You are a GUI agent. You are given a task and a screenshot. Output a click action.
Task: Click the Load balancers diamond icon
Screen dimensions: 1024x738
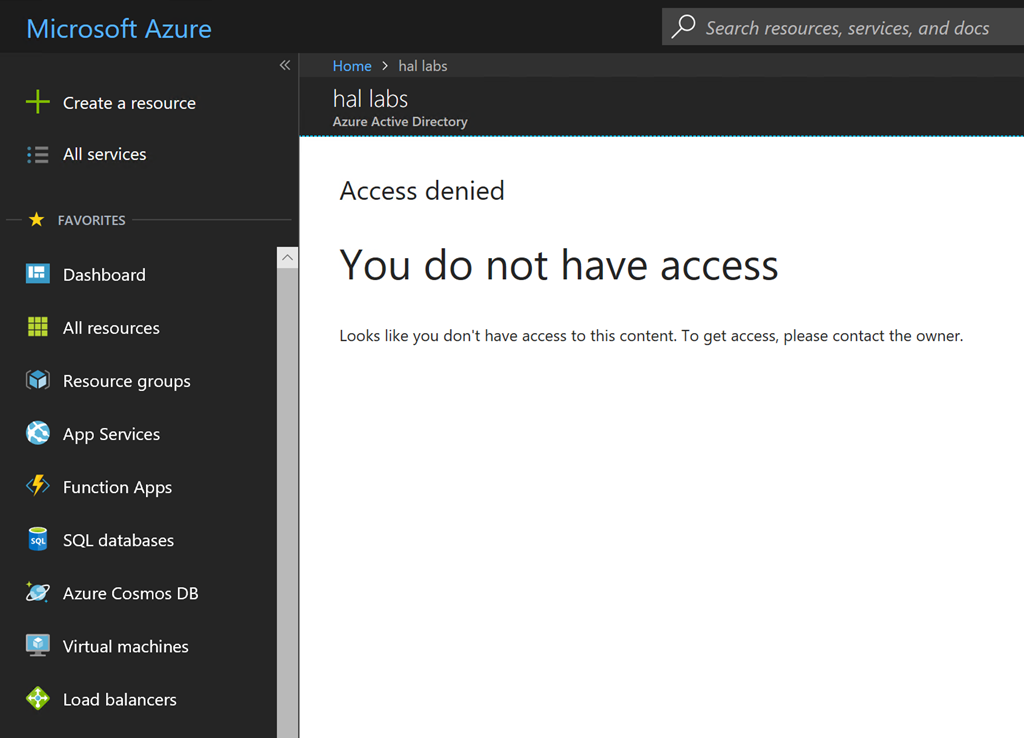[37, 699]
